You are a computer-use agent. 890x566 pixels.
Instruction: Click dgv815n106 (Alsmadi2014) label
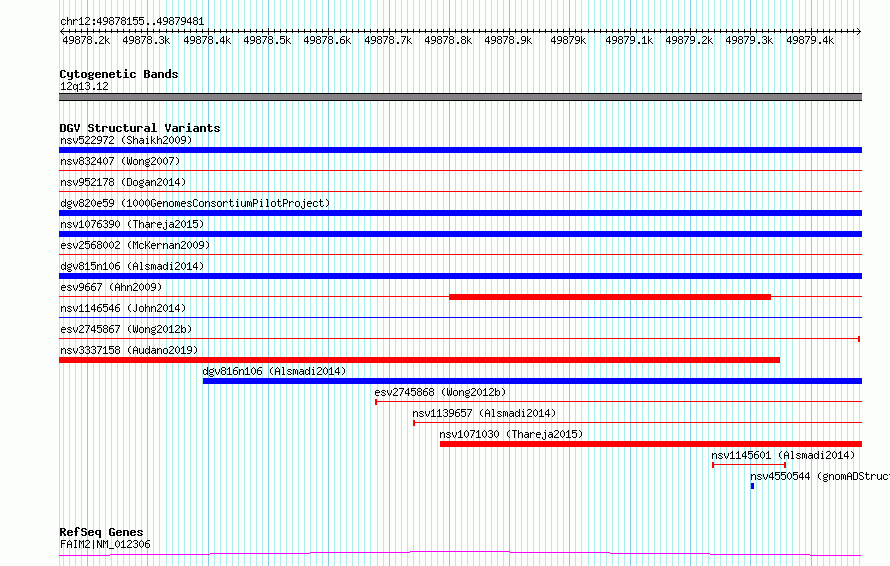(132, 266)
